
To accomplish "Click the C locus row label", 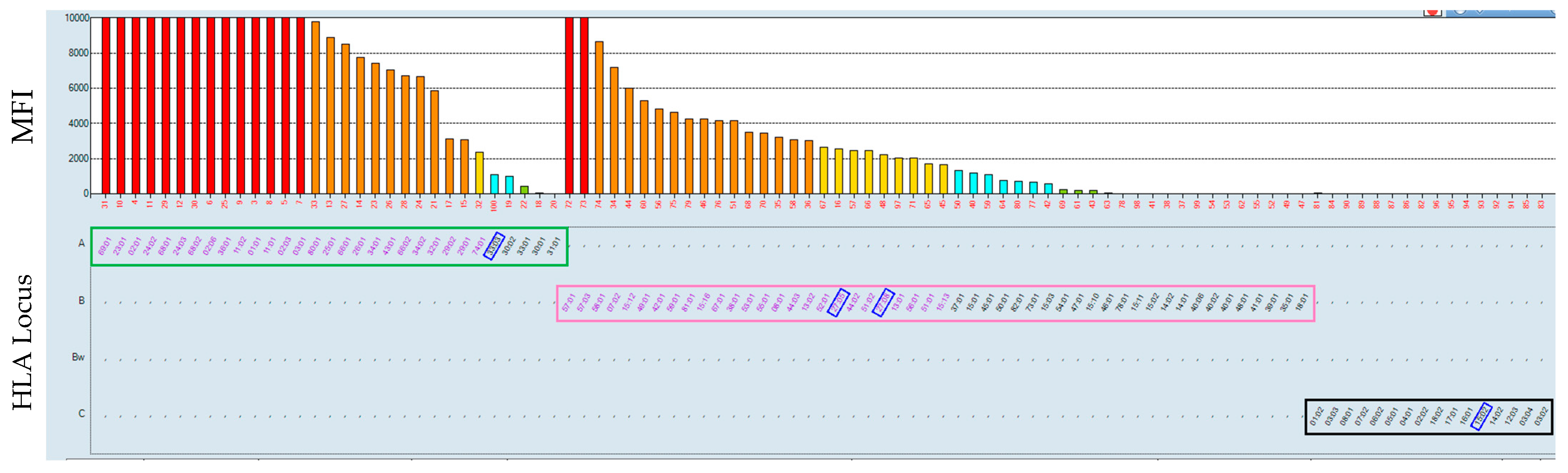I will click(x=81, y=413).
